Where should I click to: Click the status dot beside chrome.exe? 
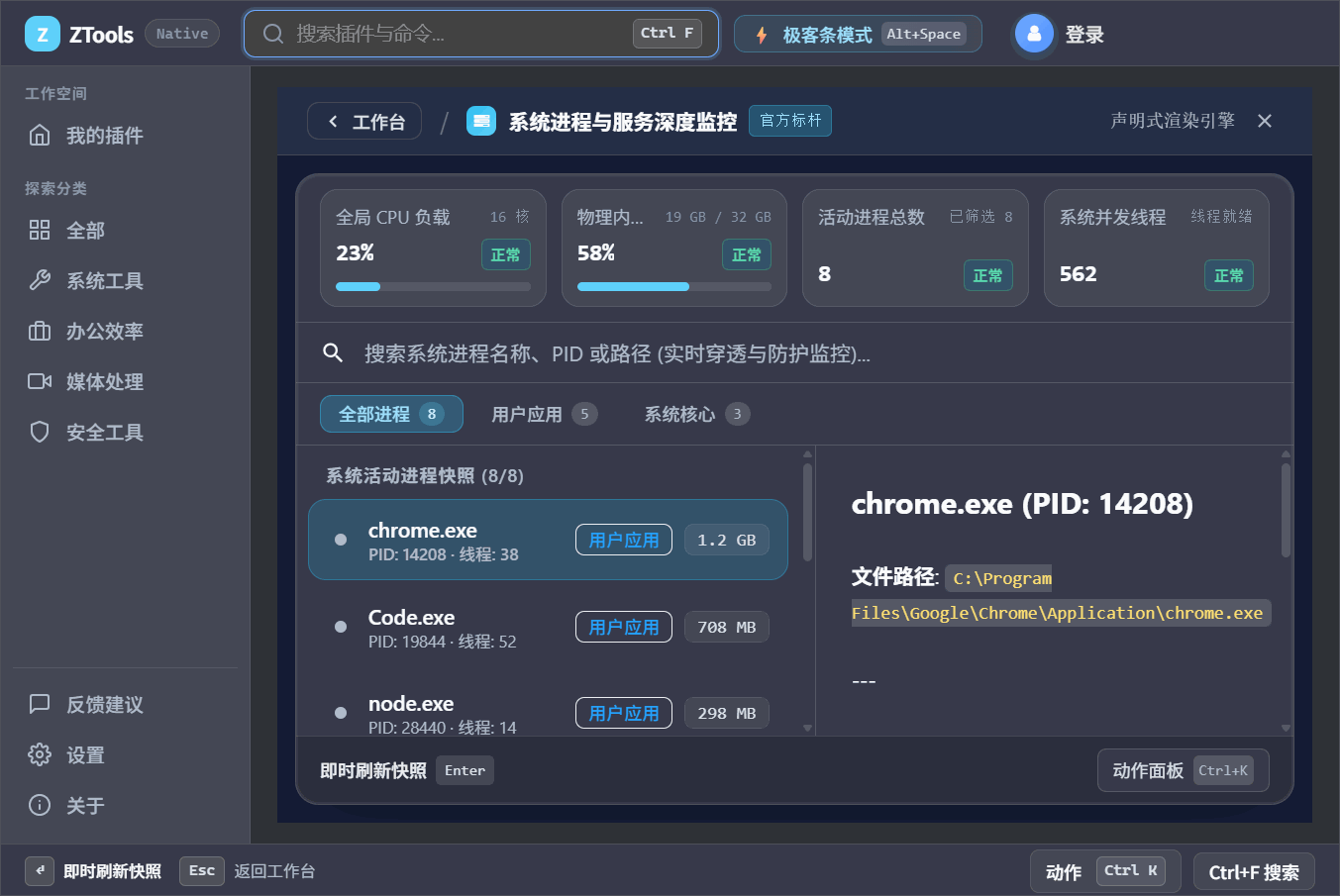[341, 540]
